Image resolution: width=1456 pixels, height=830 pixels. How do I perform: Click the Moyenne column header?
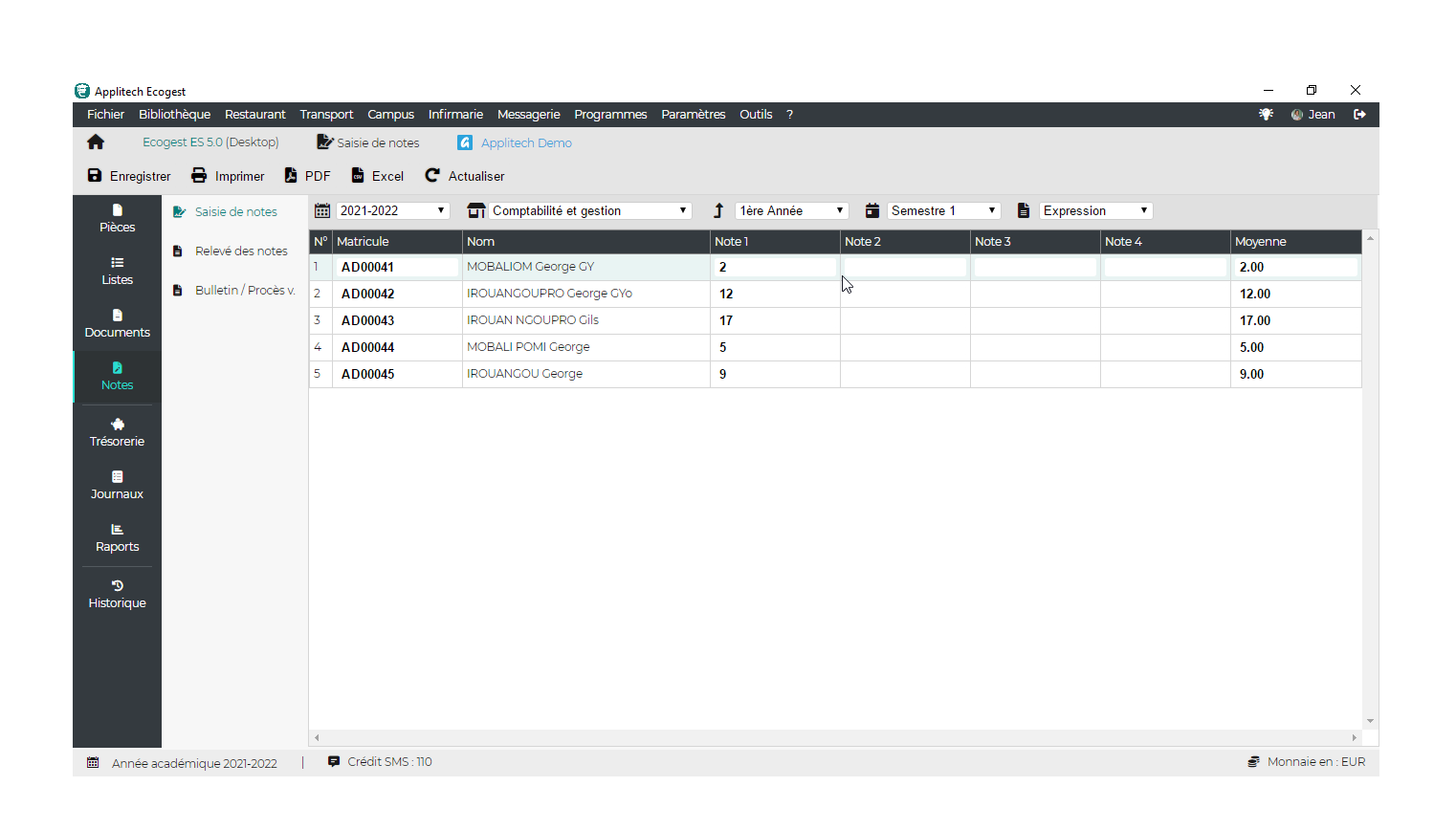pyautogui.click(x=1295, y=242)
